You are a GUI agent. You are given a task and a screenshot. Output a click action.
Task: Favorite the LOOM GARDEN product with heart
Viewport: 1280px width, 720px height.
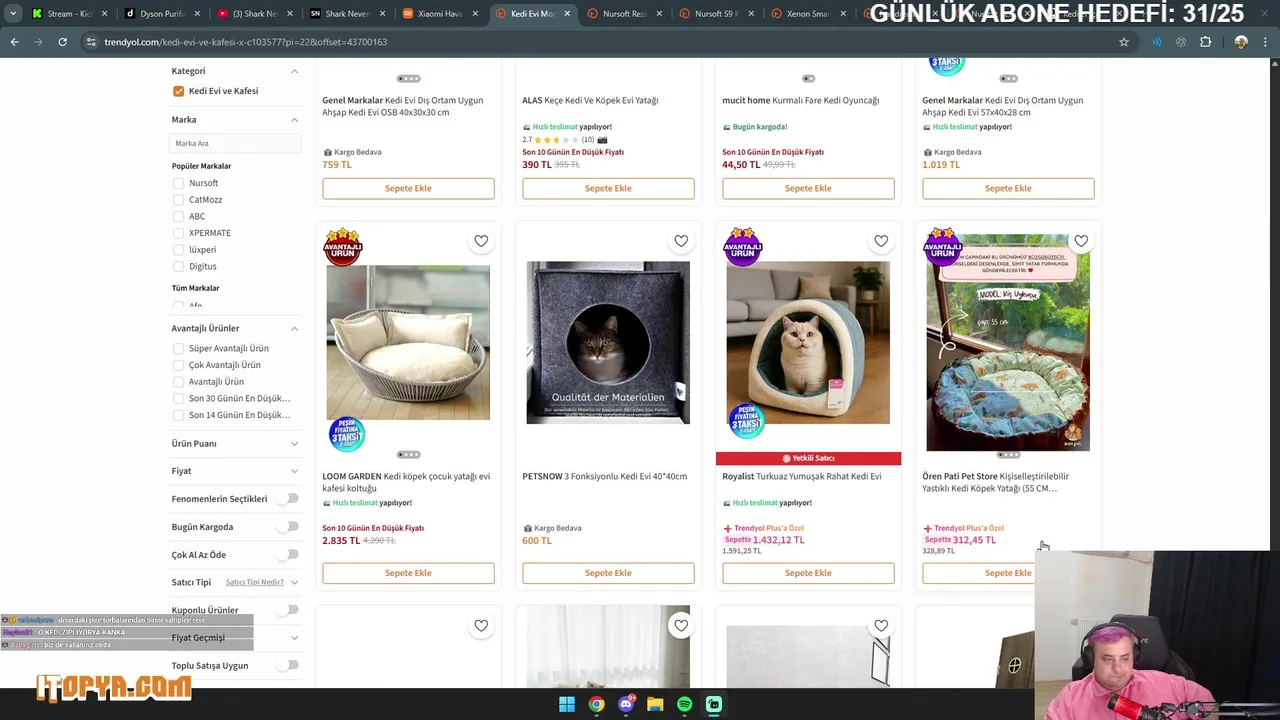(481, 241)
